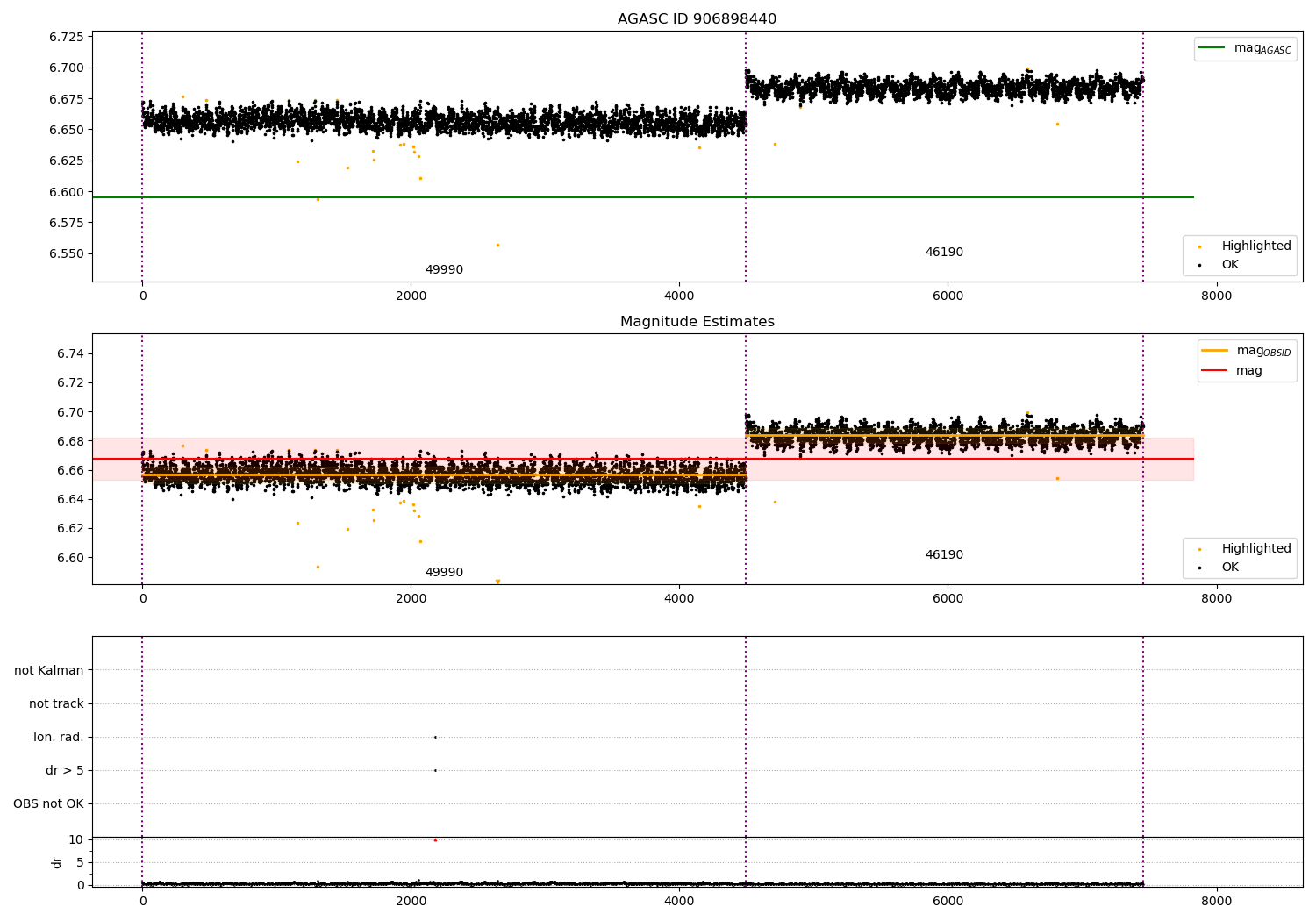1316x921 pixels.
Task: Click the lowest orange outlier in top plot
Action: pyautogui.click(x=497, y=245)
